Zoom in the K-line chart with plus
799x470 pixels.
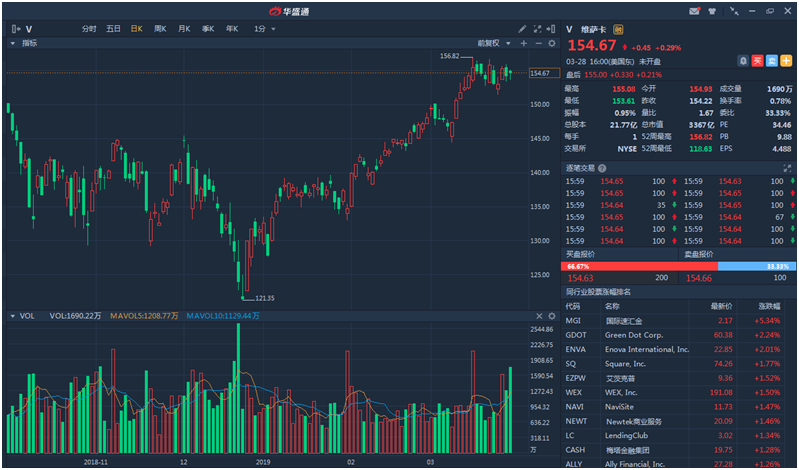tap(523, 44)
